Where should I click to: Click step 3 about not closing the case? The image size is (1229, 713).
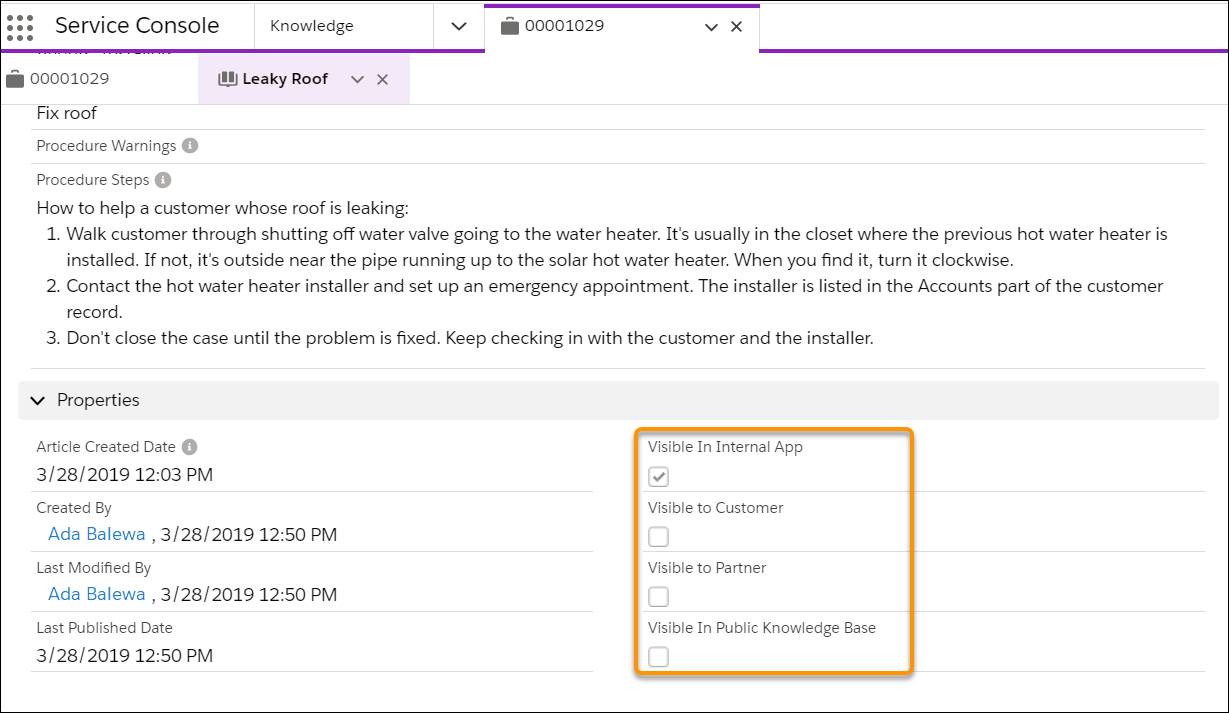[x=470, y=338]
